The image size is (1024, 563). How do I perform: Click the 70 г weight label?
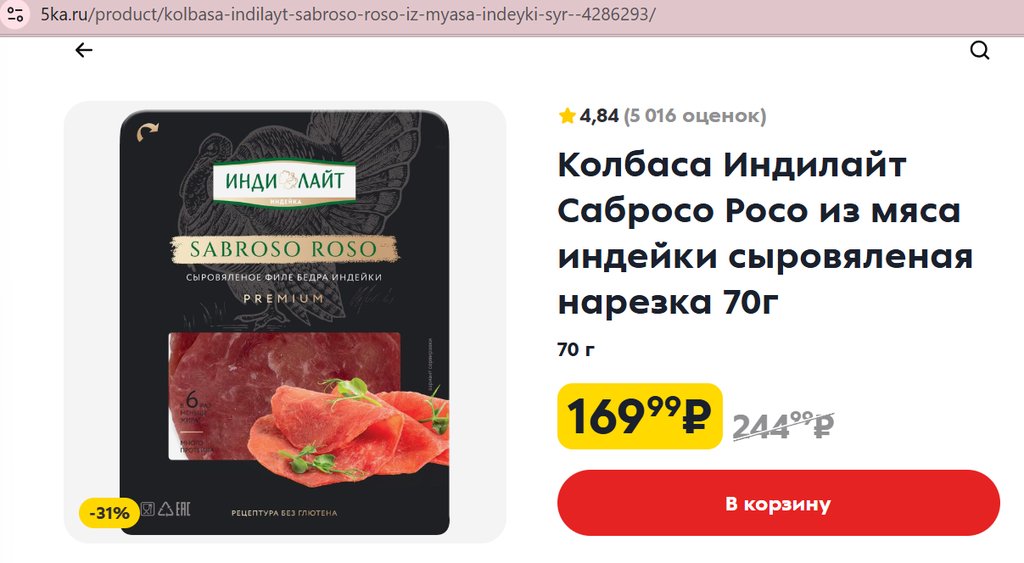(576, 350)
